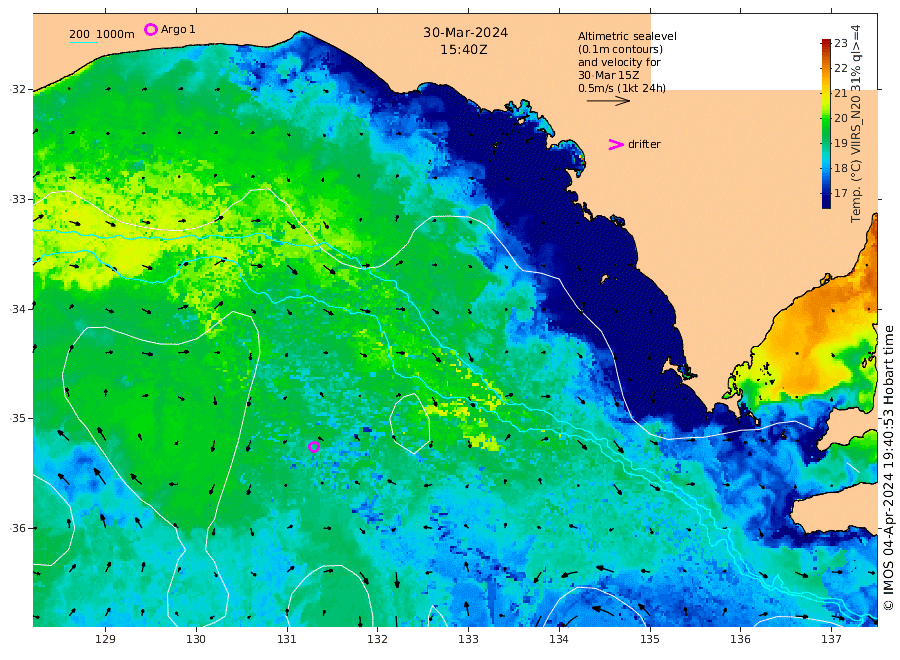Click the latitude axis label -32
This screenshot has height=660, width=900.
[18, 89]
